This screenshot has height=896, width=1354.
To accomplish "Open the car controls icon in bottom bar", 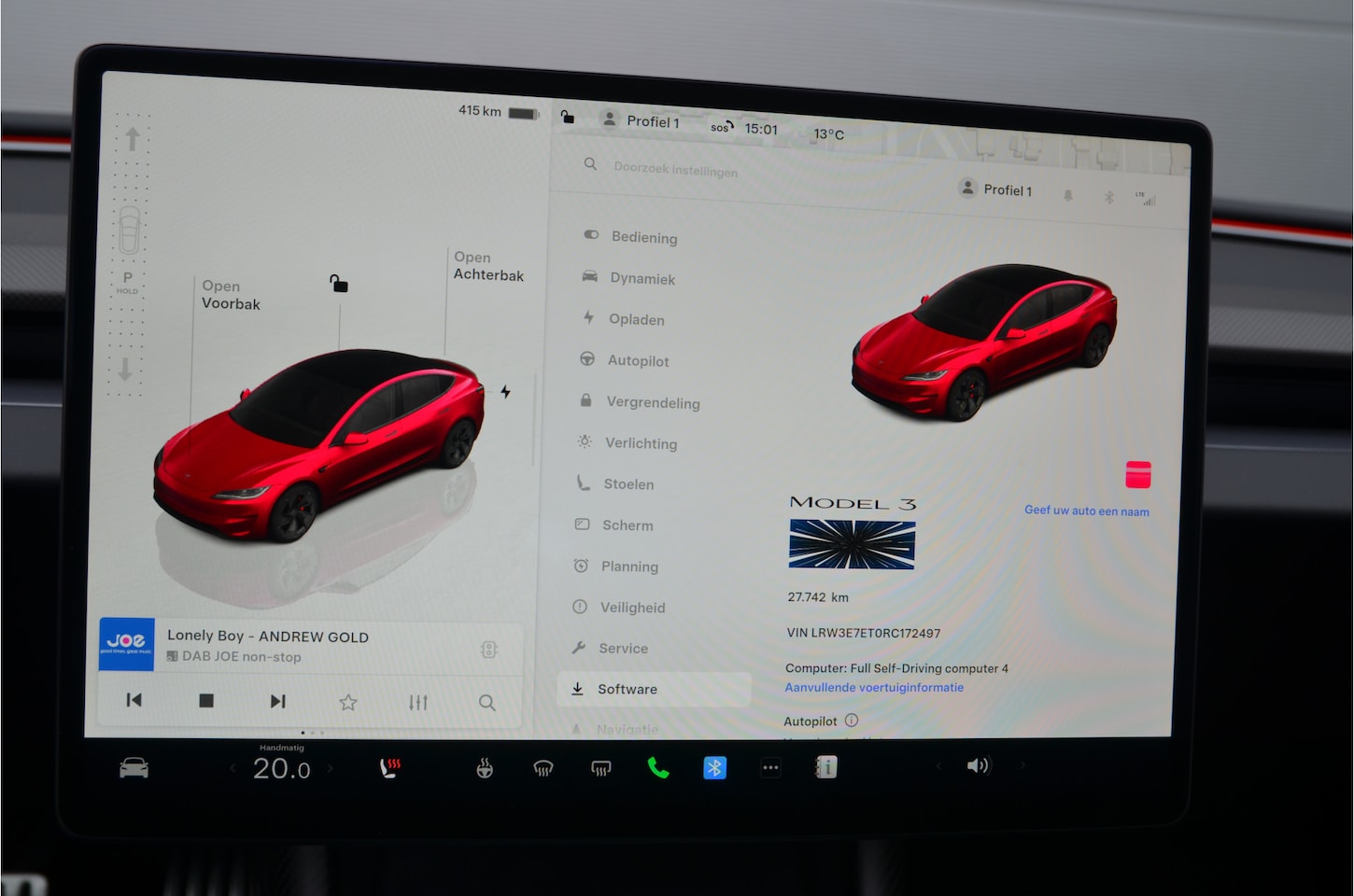I will click(x=134, y=768).
